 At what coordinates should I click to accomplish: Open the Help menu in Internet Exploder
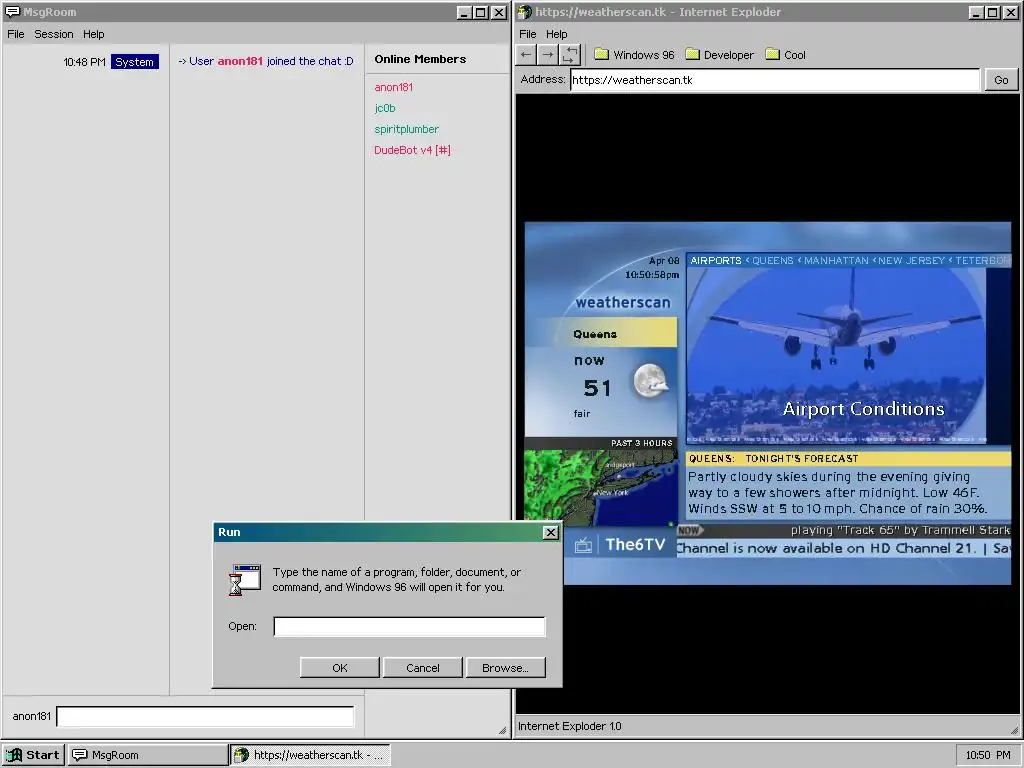point(556,34)
